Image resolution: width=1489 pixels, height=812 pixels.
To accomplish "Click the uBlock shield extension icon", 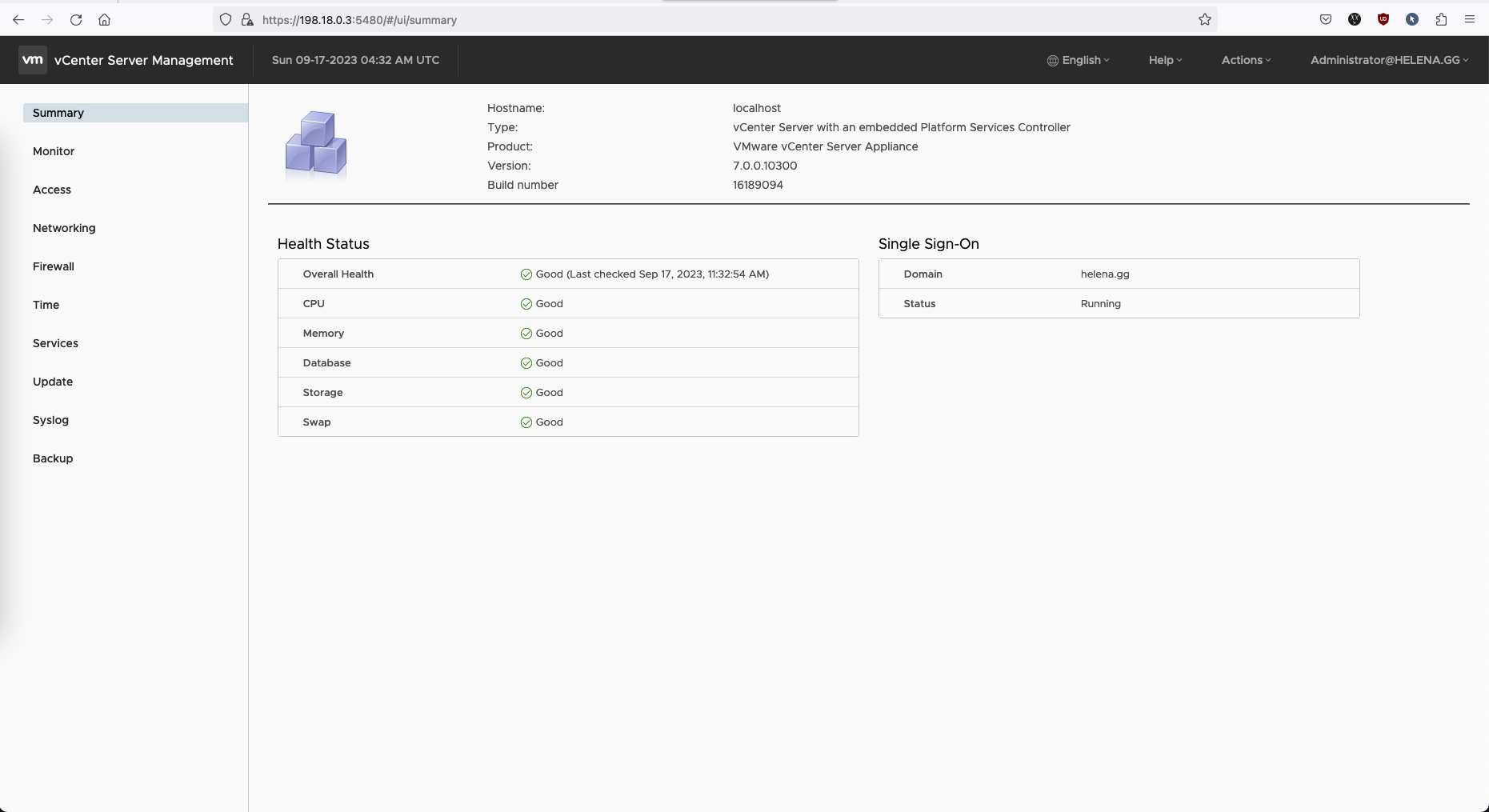I will [1383, 20].
